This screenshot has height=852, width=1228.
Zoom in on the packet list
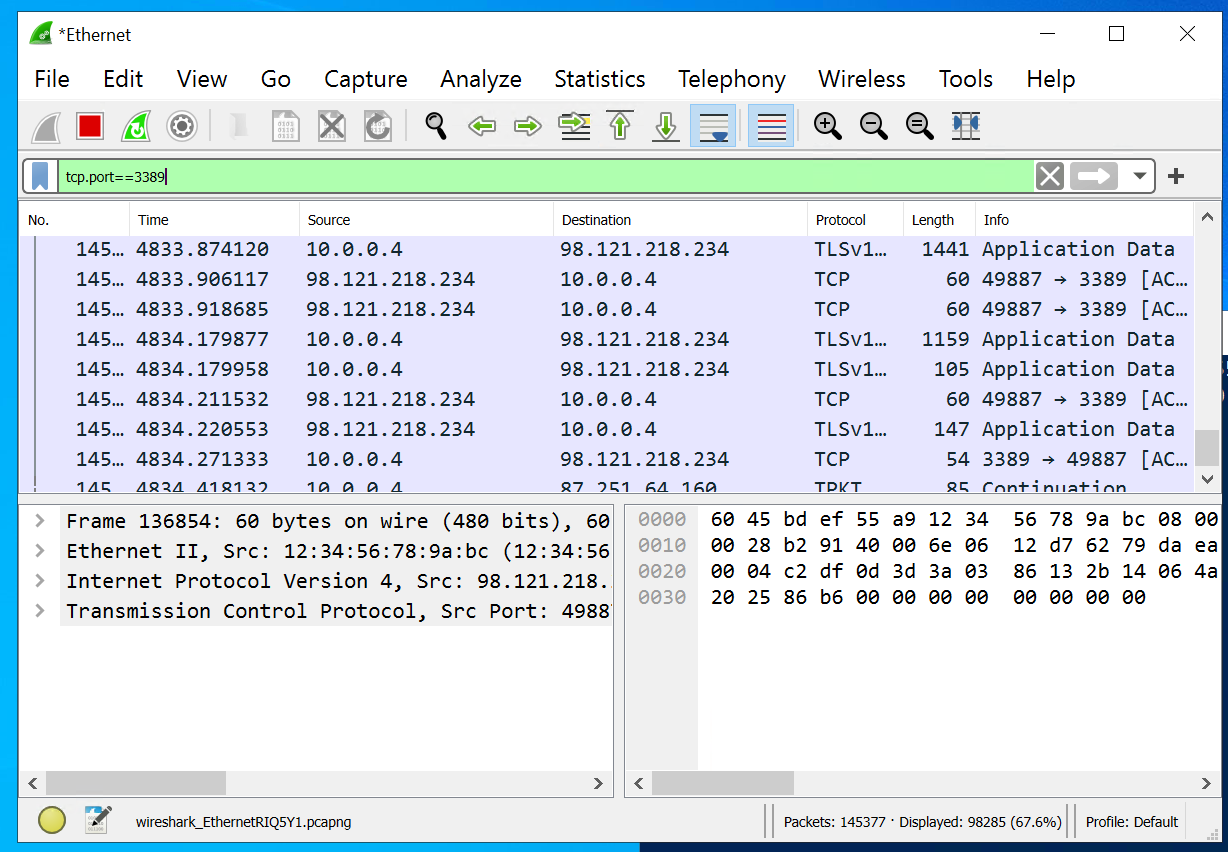click(x=827, y=126)
